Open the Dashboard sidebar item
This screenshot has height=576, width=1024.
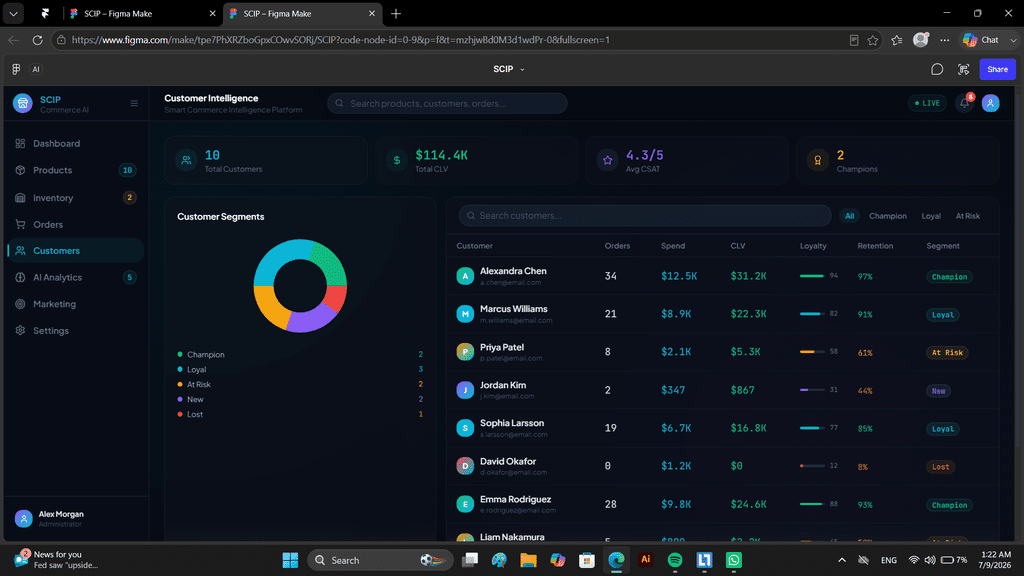pyautogui.click(x=75, y=143)
